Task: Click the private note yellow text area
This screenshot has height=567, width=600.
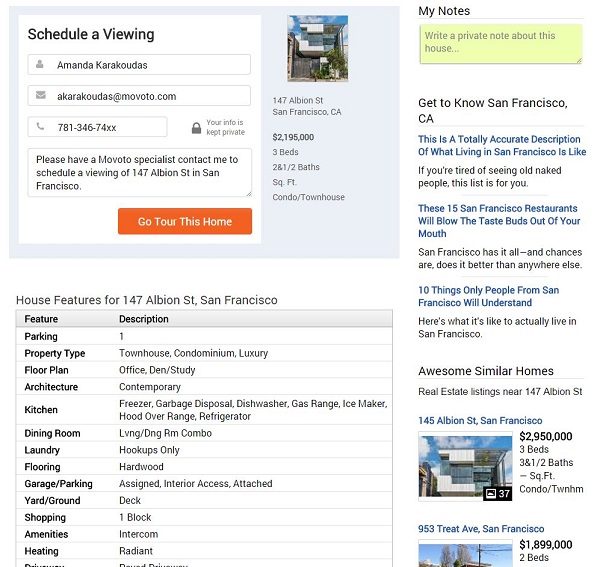Action: tap(501, 44)
